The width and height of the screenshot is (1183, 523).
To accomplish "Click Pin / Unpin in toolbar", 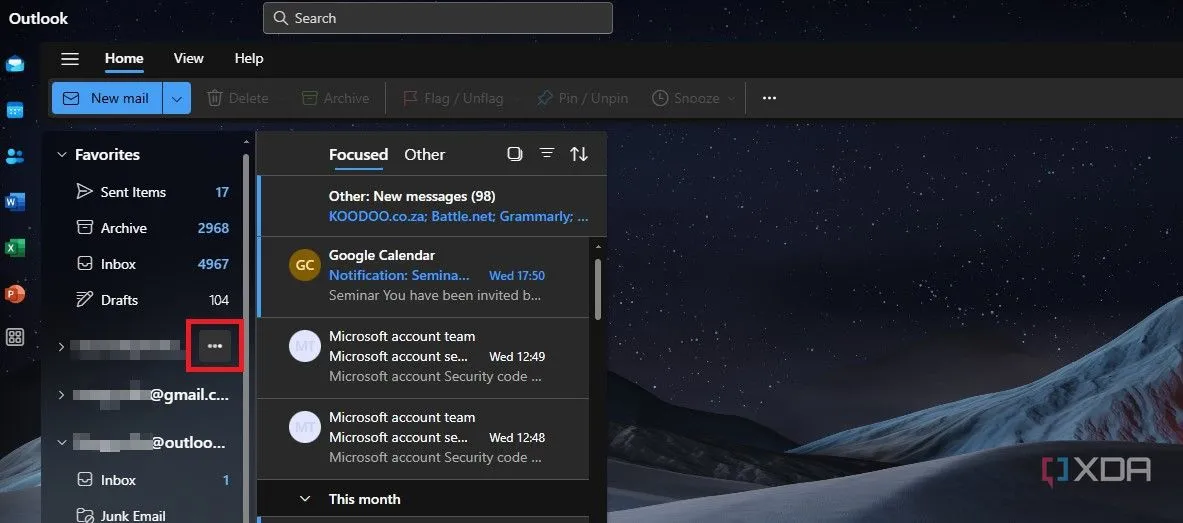I will pyautogui.click(x=582, y=98).
